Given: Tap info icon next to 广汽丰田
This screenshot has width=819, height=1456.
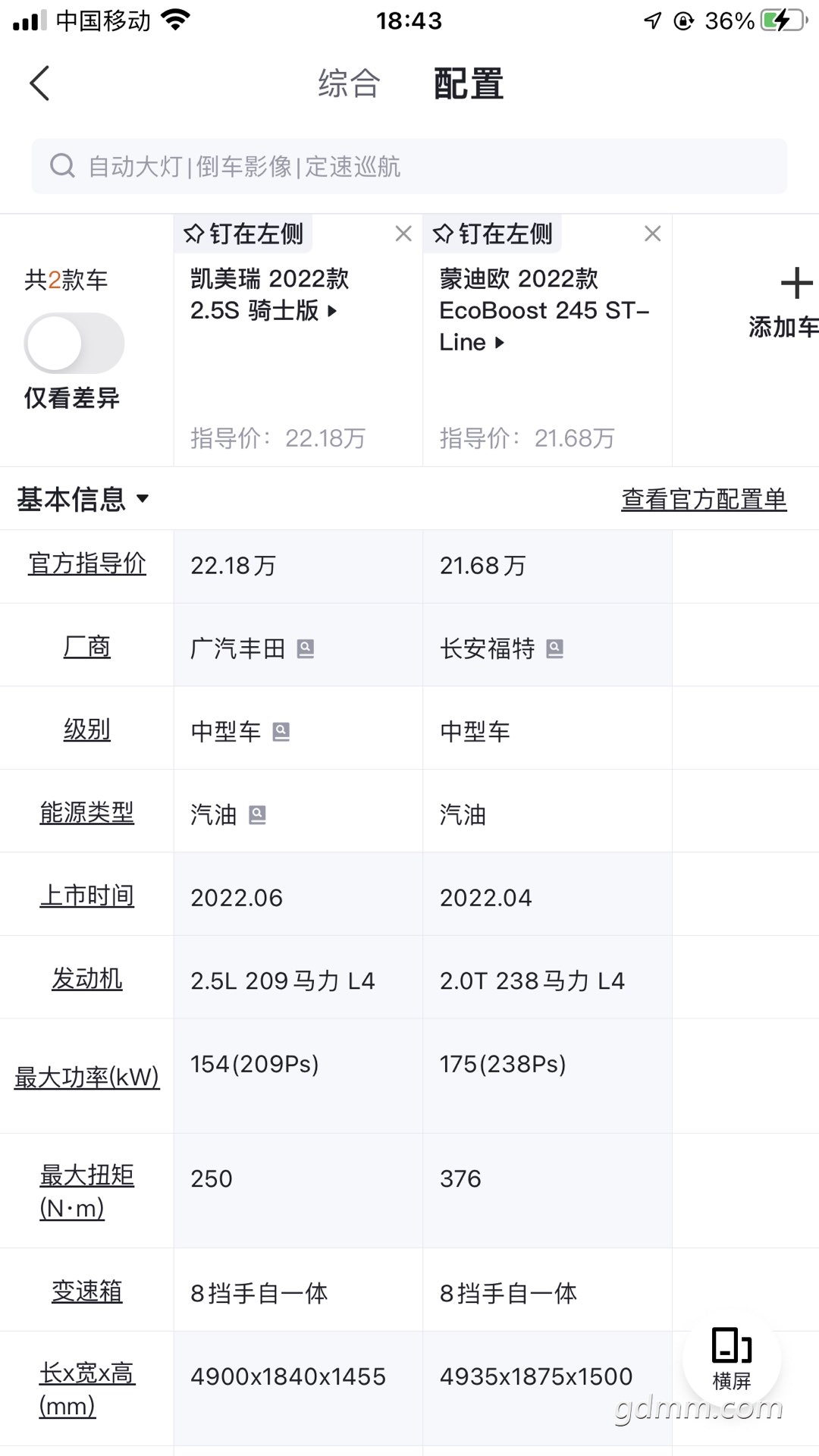Looking at the screenshot, I should pyautogui.click(x=306, y=648).
